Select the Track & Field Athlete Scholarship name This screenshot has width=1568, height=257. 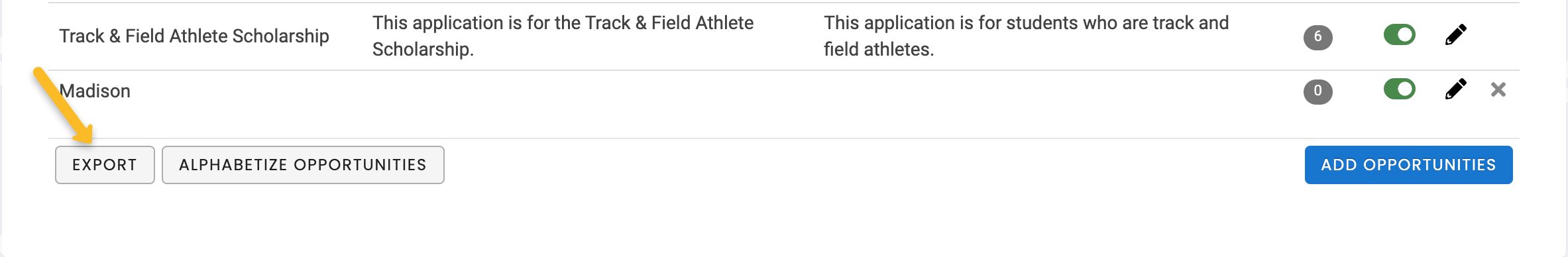pos(194,36)
